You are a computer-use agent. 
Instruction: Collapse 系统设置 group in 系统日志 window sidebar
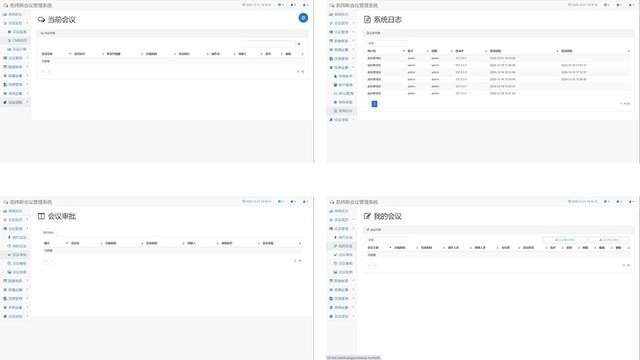(x=342, y=67)
